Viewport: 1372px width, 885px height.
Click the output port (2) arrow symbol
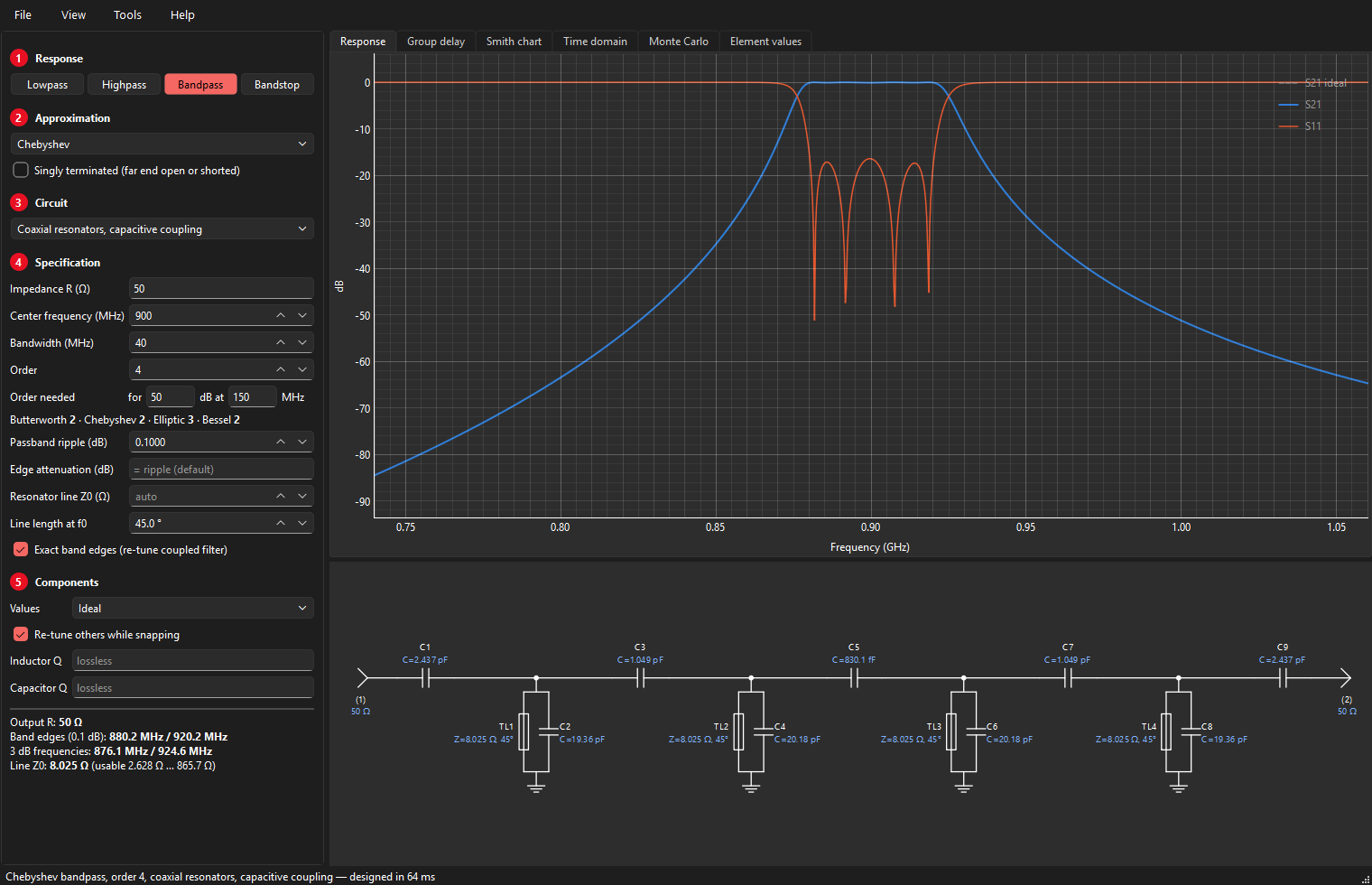click(1346, 677)
